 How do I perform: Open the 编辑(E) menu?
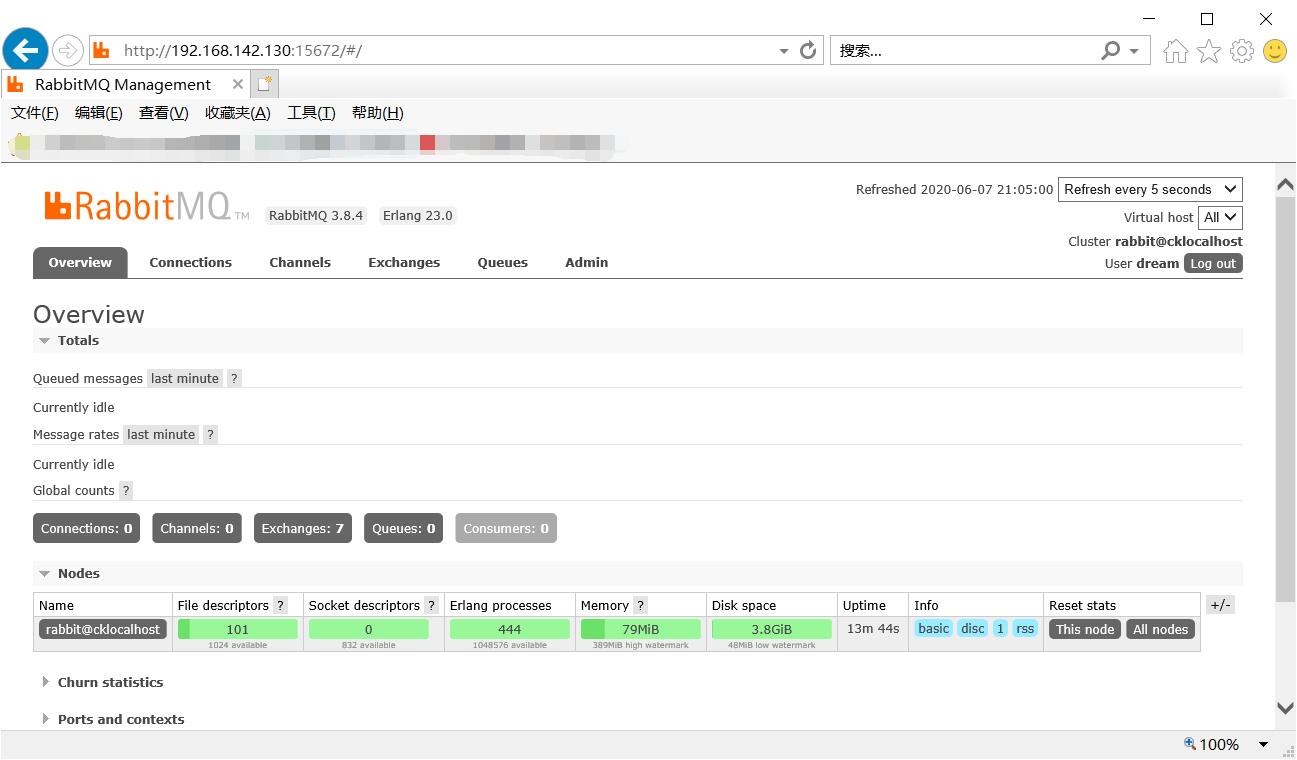pyautogui.click(x=99, y=113)
